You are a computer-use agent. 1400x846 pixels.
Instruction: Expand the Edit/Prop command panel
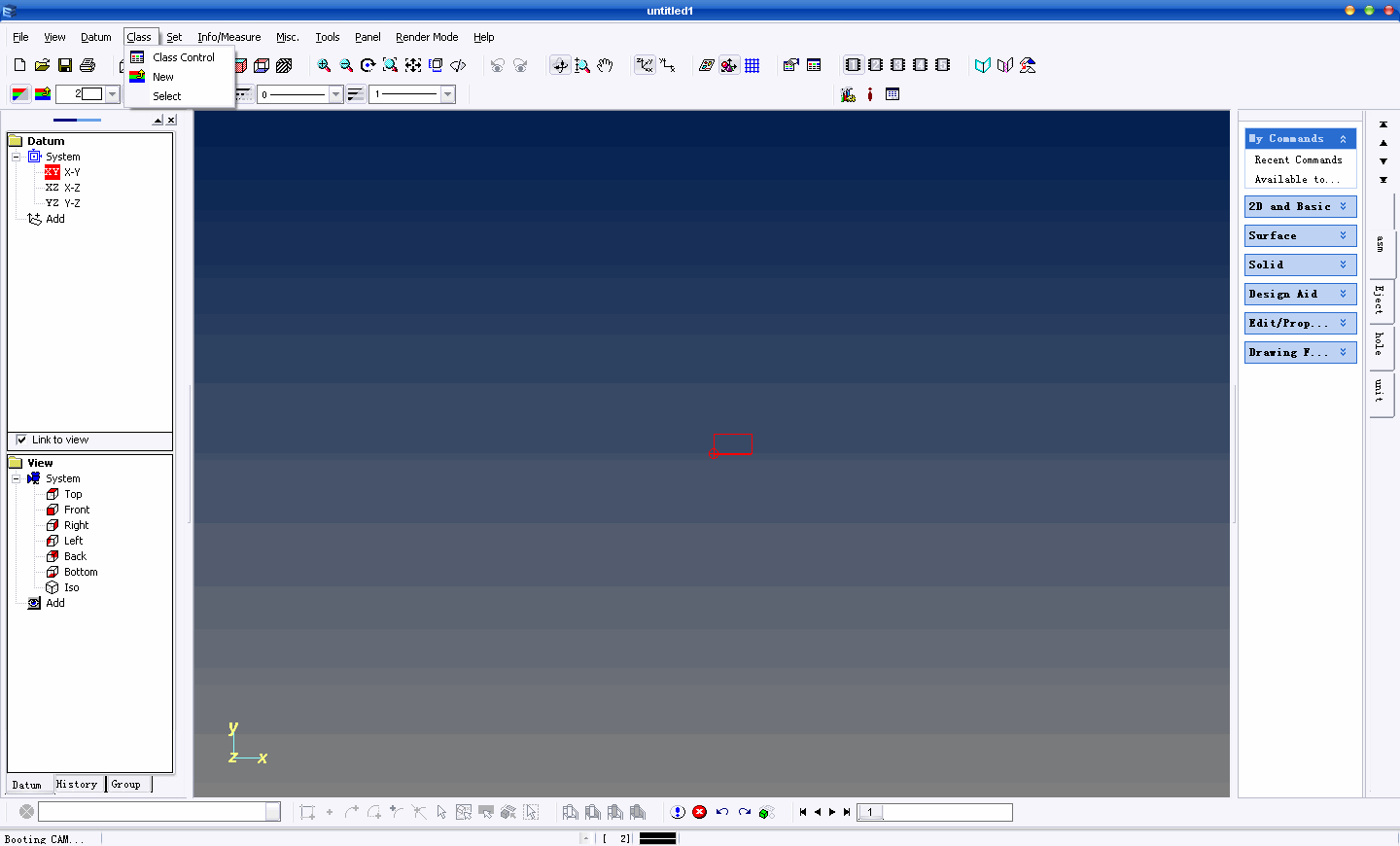tap(1301, 323)
